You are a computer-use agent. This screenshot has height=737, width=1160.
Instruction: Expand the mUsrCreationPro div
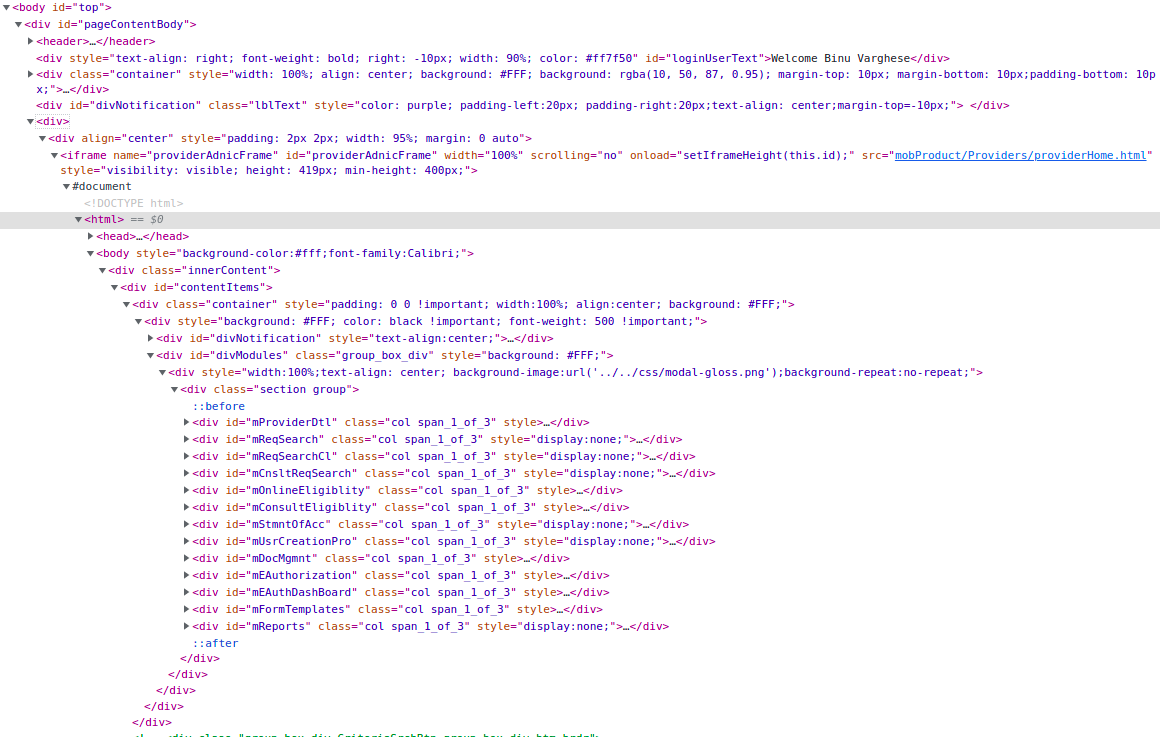click(186, 541)
